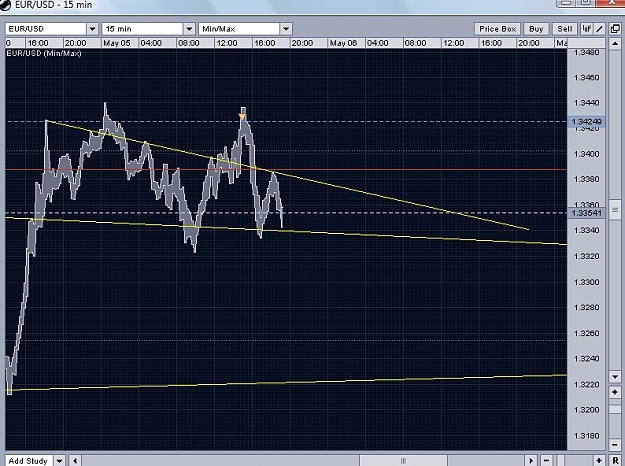Click the orange triangle marker on chart
This screenshot has height=466, width=625.
[x=242, y=116]
